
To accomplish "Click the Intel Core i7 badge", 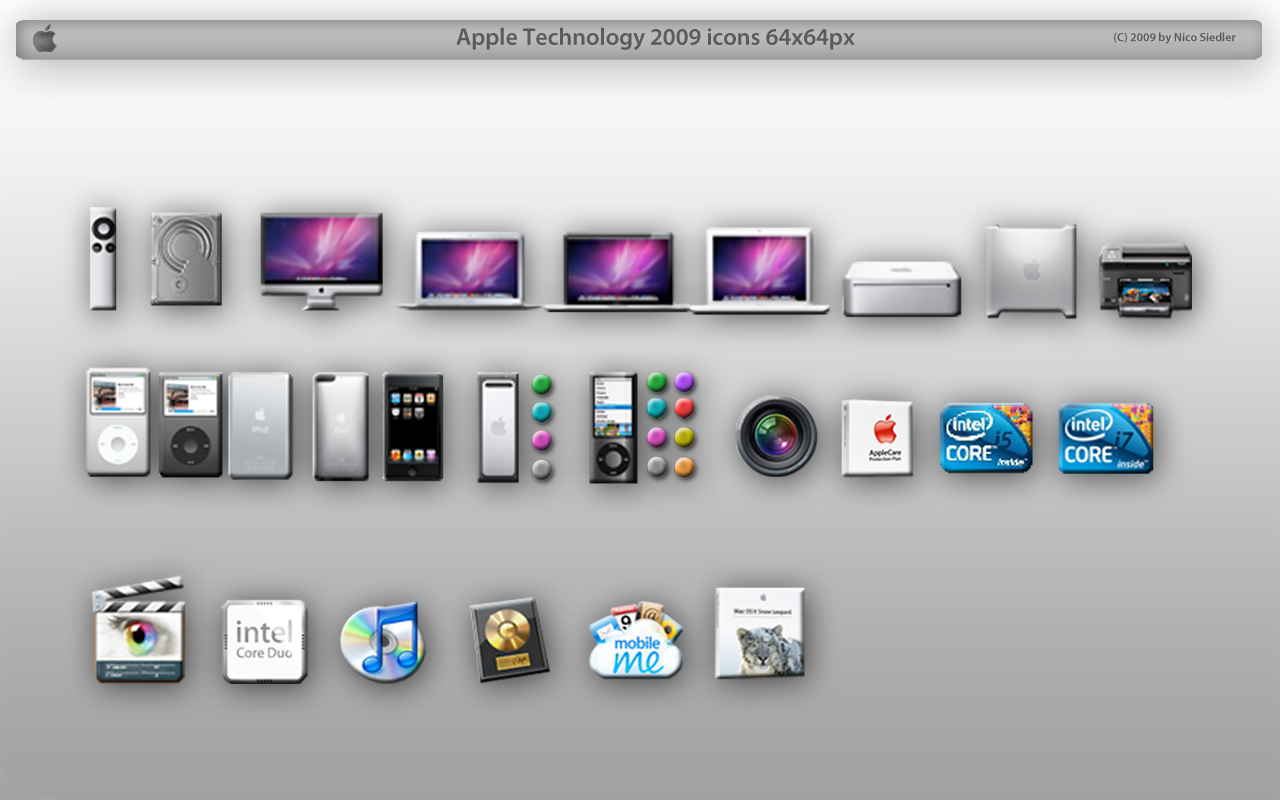I will (x=1105, y=437).
